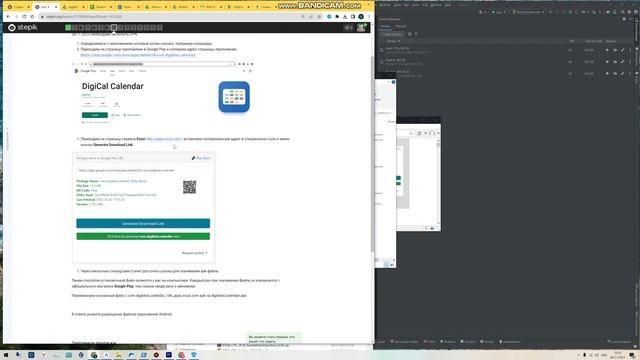This screenshot has width=640, height=360.
Task: Click the package name URL field in Evozi screenshot
Action: (143, 170)
